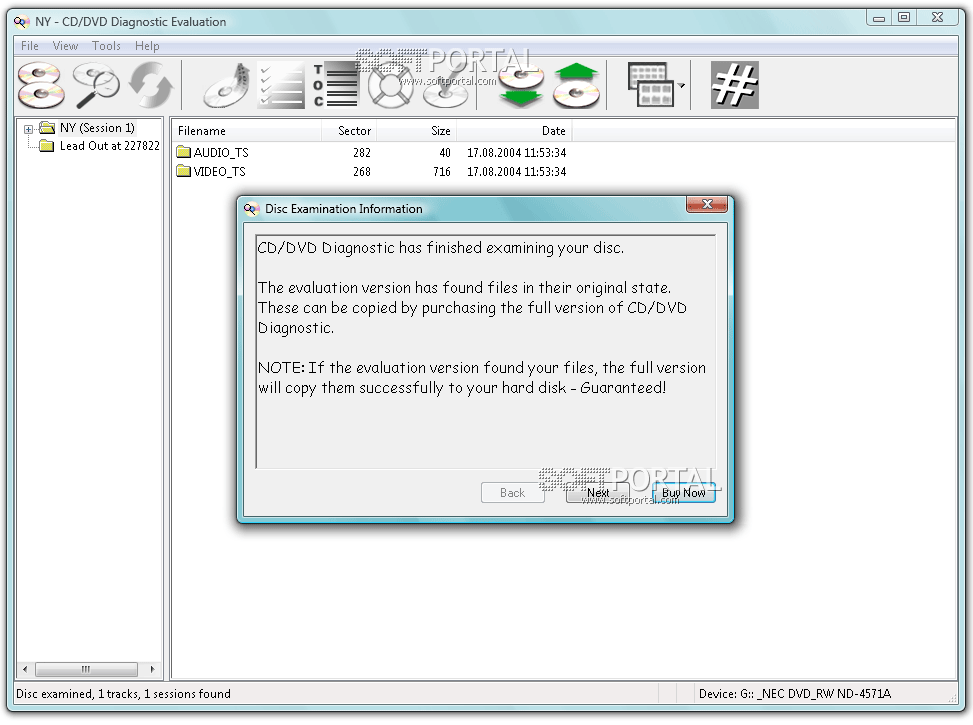The height and width of the screenshot is (725, 973).
Task: Select the VIDEO_TS folder row
Action: pos(219,172)
